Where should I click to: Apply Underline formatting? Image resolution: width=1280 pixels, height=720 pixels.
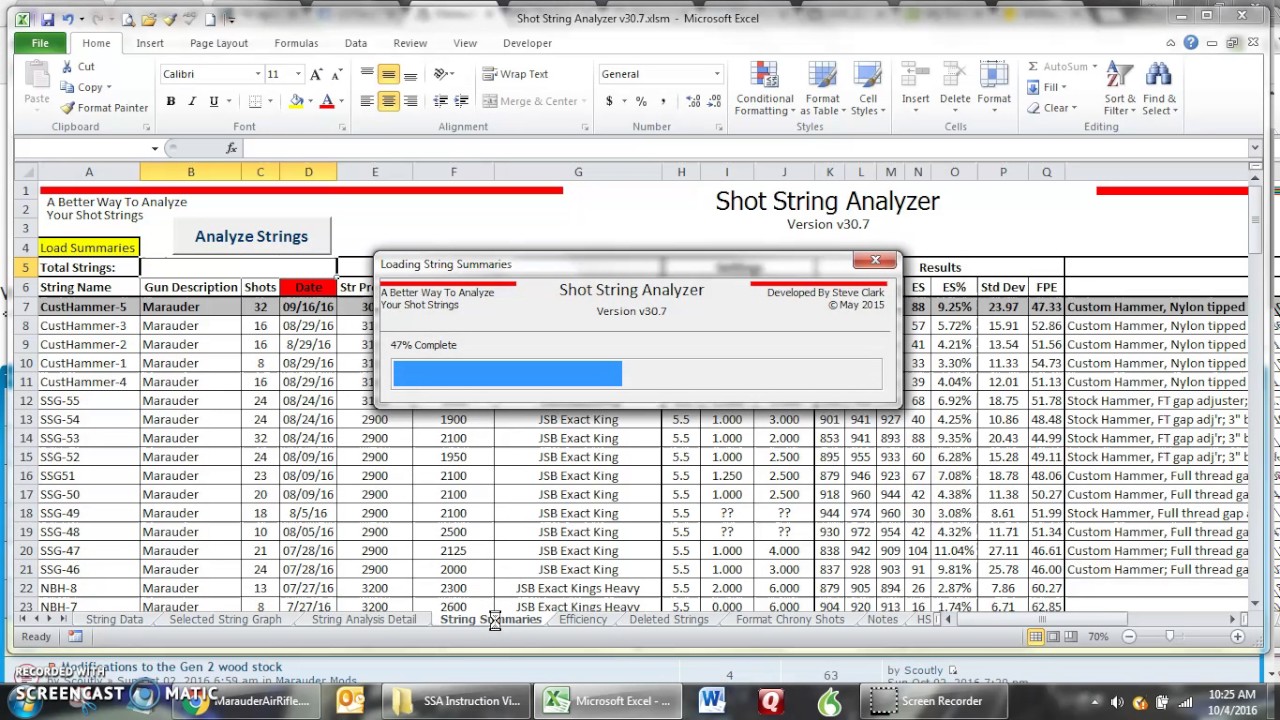tap(213, 101)
